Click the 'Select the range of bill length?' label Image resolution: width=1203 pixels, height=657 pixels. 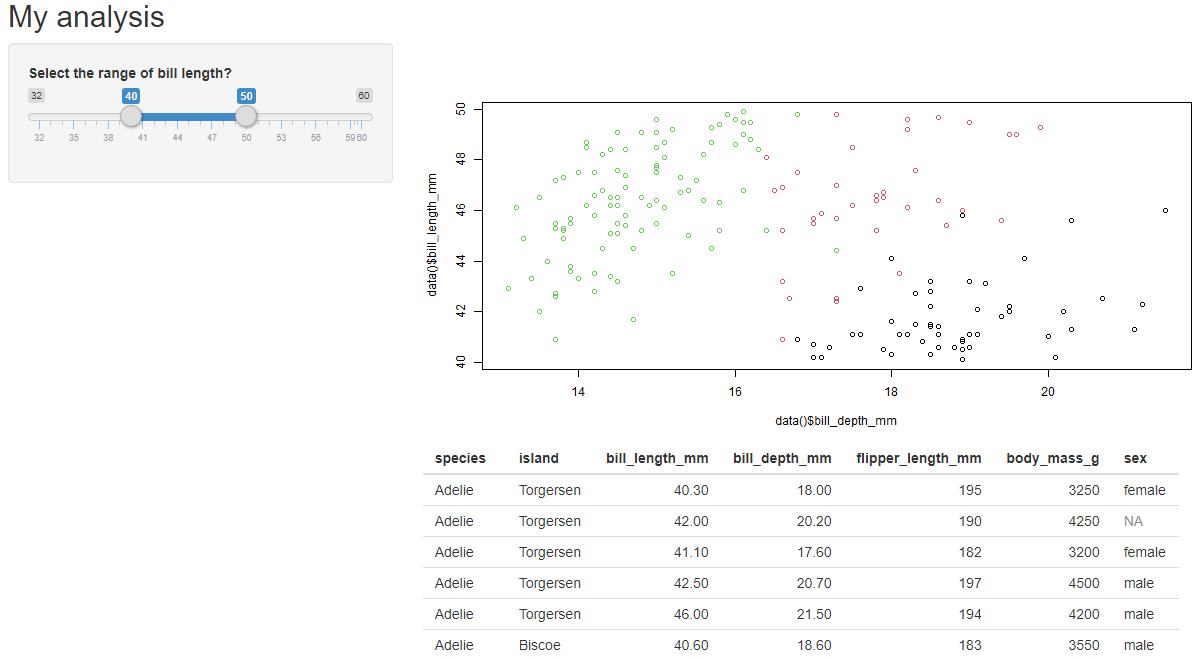(130, 73)
